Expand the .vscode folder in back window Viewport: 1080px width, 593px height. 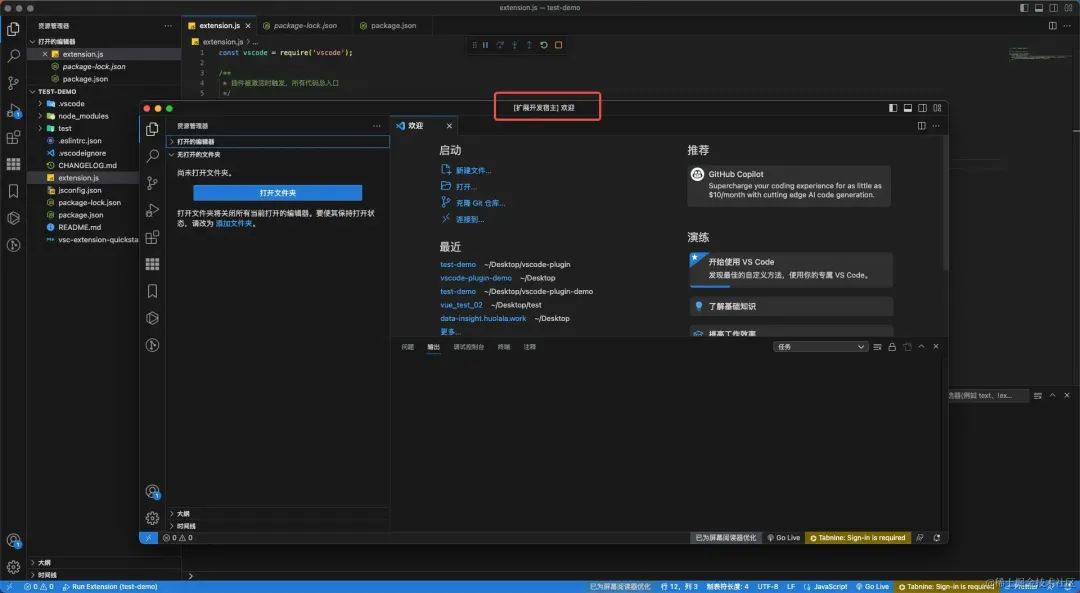click(x=104, y=103)
